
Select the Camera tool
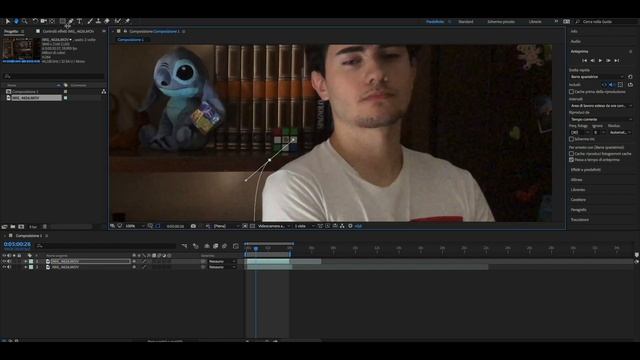(x=43, y=21)
